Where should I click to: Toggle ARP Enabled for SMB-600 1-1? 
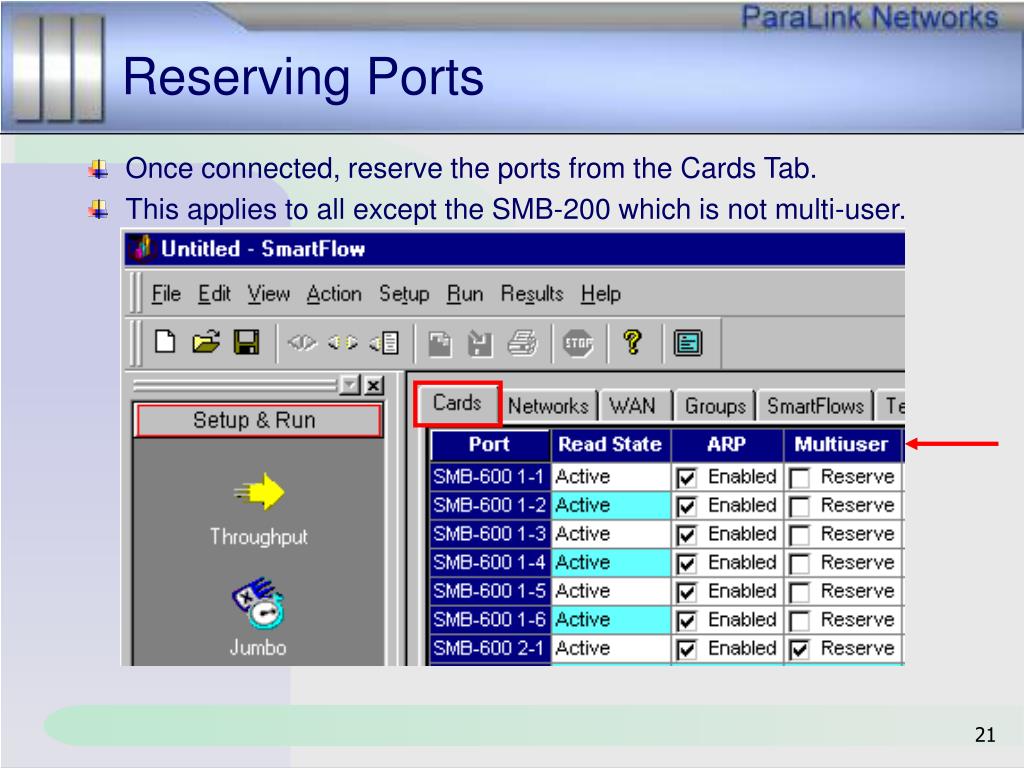pos(686,477)
